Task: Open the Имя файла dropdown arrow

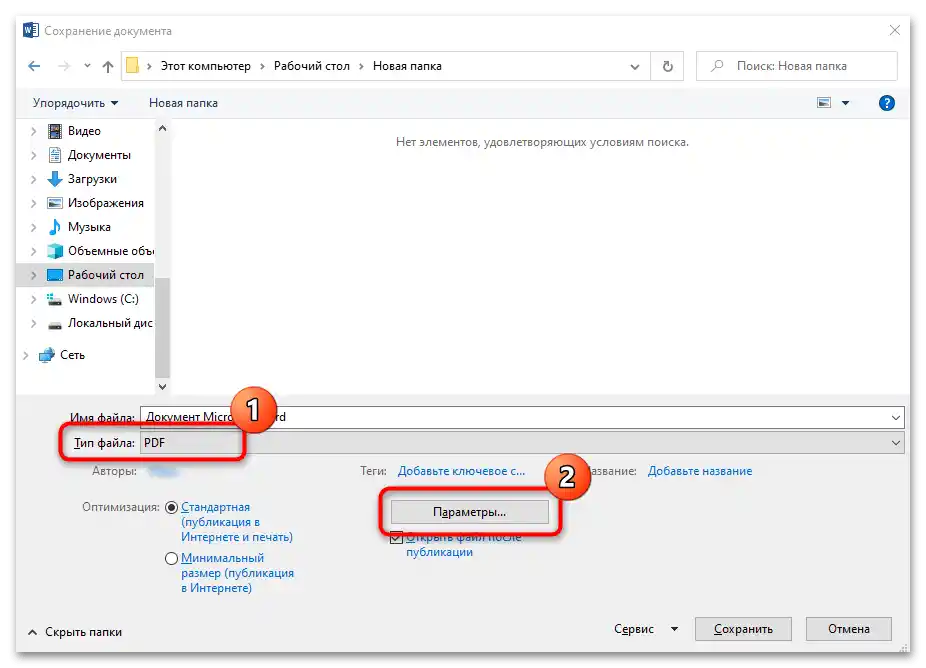Action: 895,418
